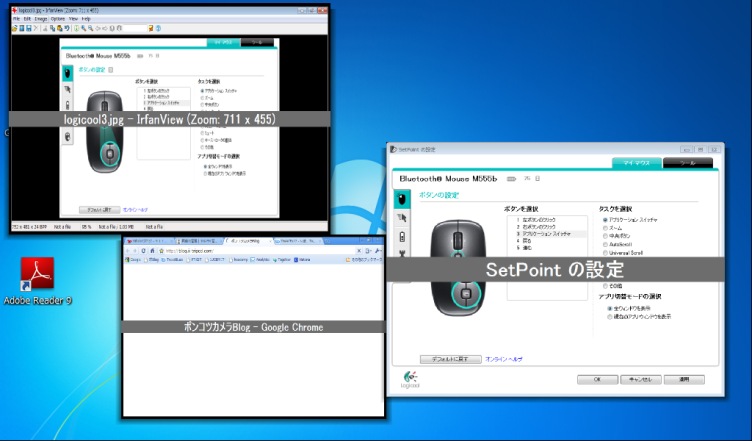Open IrfanView settings icon in toolbar
The height and width of the screenshot is (441, 752).
[x=151, y=28]
